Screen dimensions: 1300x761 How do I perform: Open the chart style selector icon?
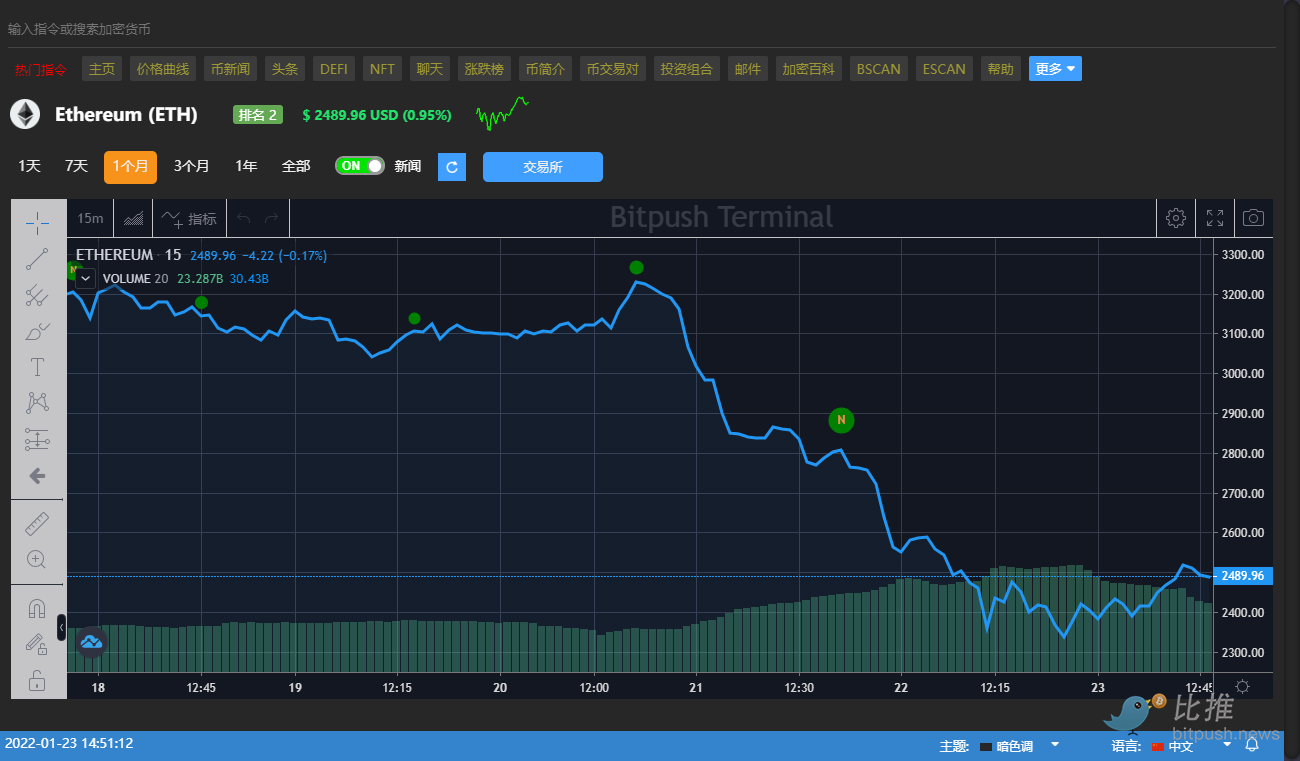(133, 218)
